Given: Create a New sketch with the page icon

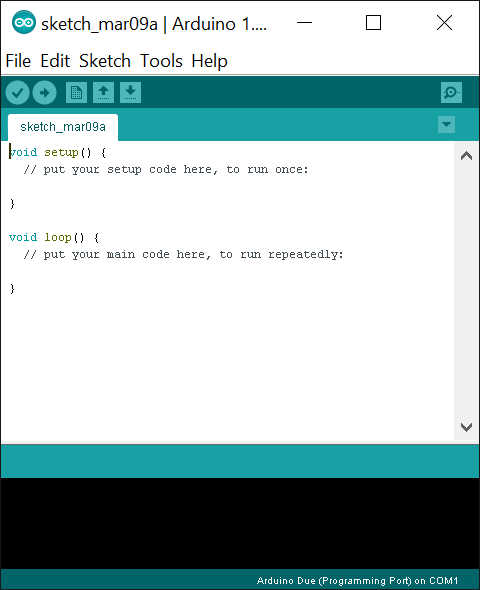Looking at the screenshot, I should tap(76, 93).
